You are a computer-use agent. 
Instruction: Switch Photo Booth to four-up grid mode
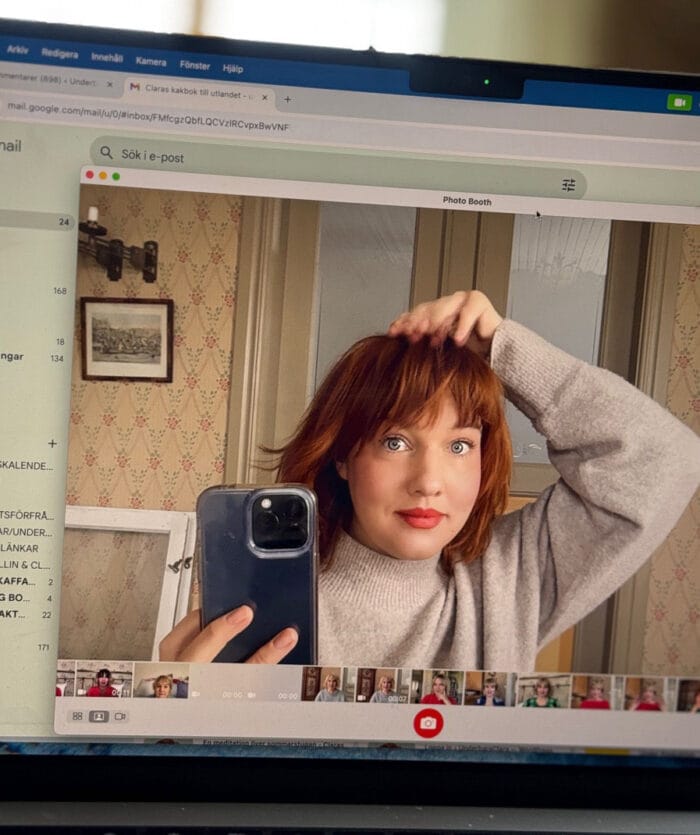click(77, 716)
